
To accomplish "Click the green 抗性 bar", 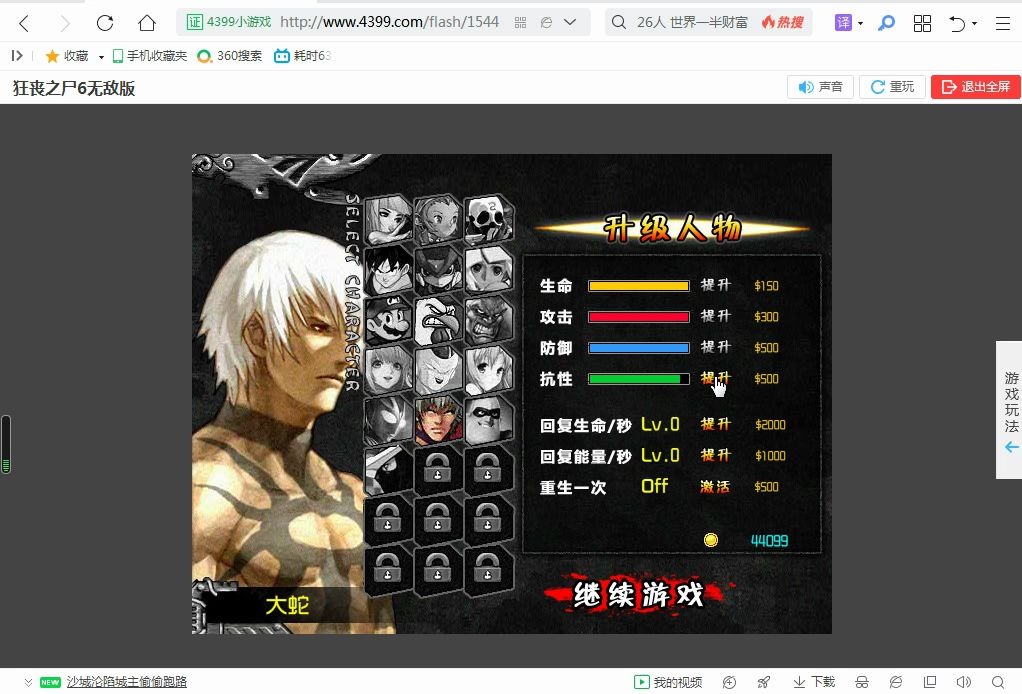I will pos(639,379).
